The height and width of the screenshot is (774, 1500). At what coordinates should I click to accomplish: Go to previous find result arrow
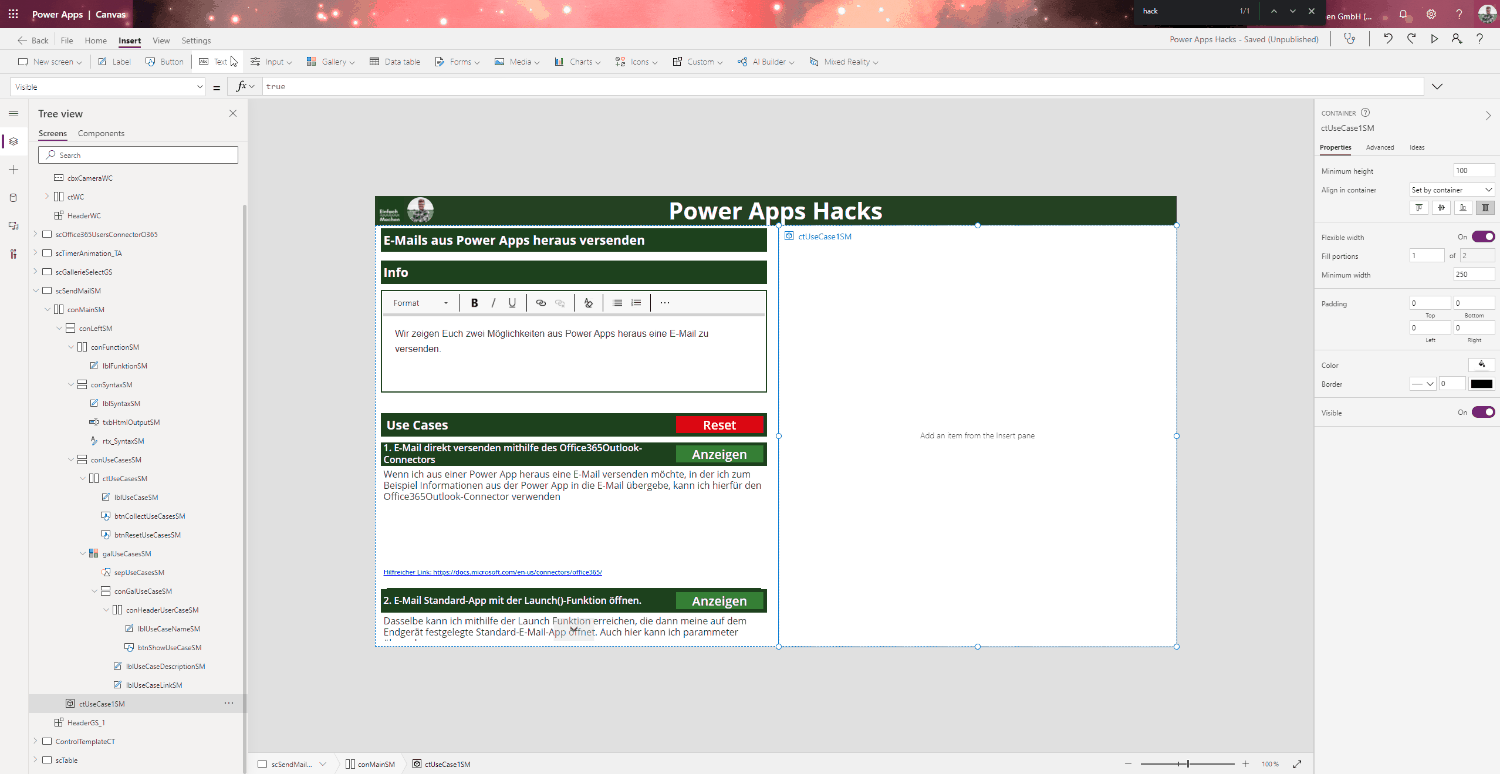click(1274, 11)
